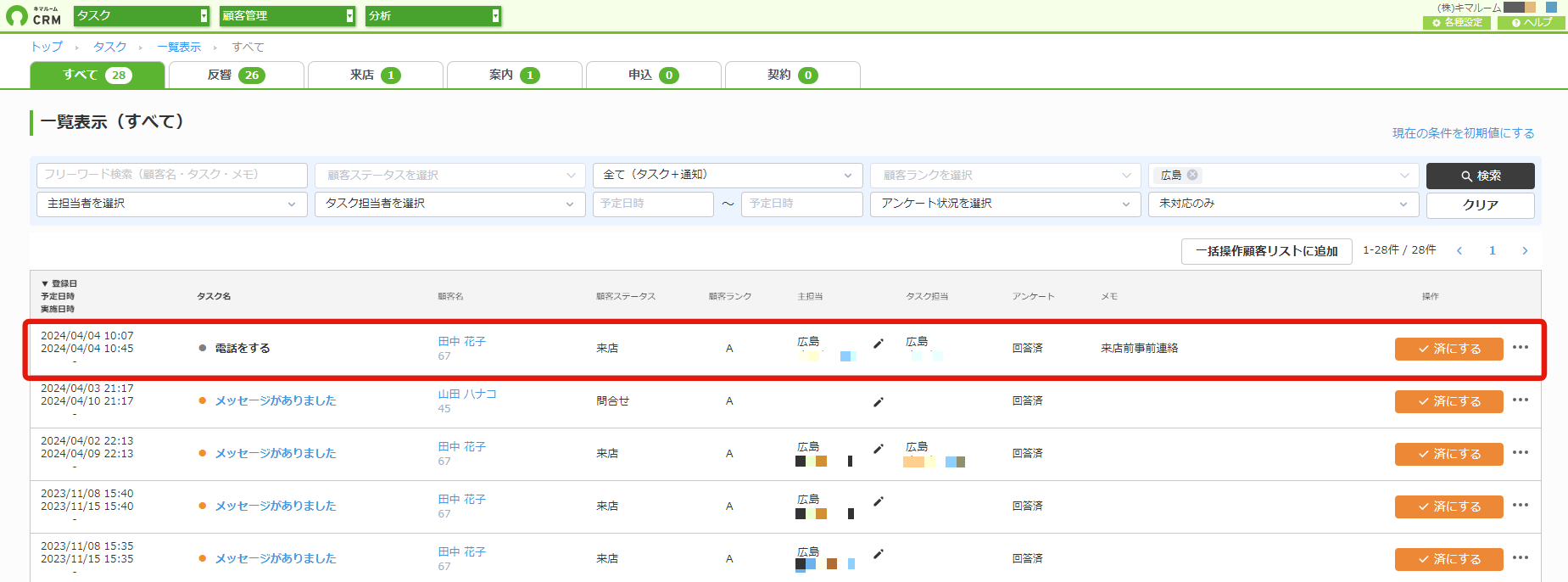Expand 顧客ステータスを選択 dropdown
1568x582 pixels.
point(450,176)
